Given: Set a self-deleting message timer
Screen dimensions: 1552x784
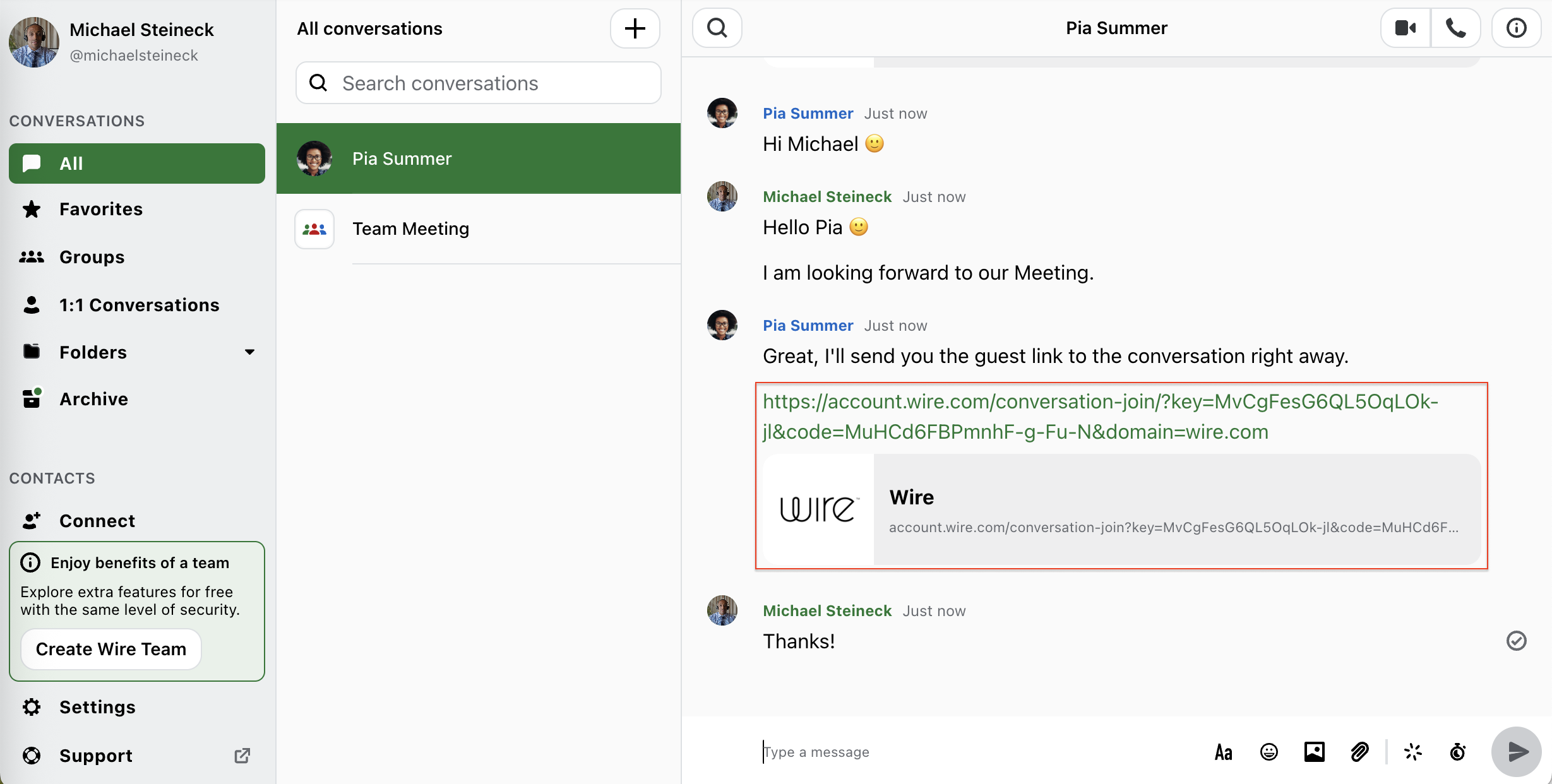Looking at the screenshot, I should [x=1458, y=752].
